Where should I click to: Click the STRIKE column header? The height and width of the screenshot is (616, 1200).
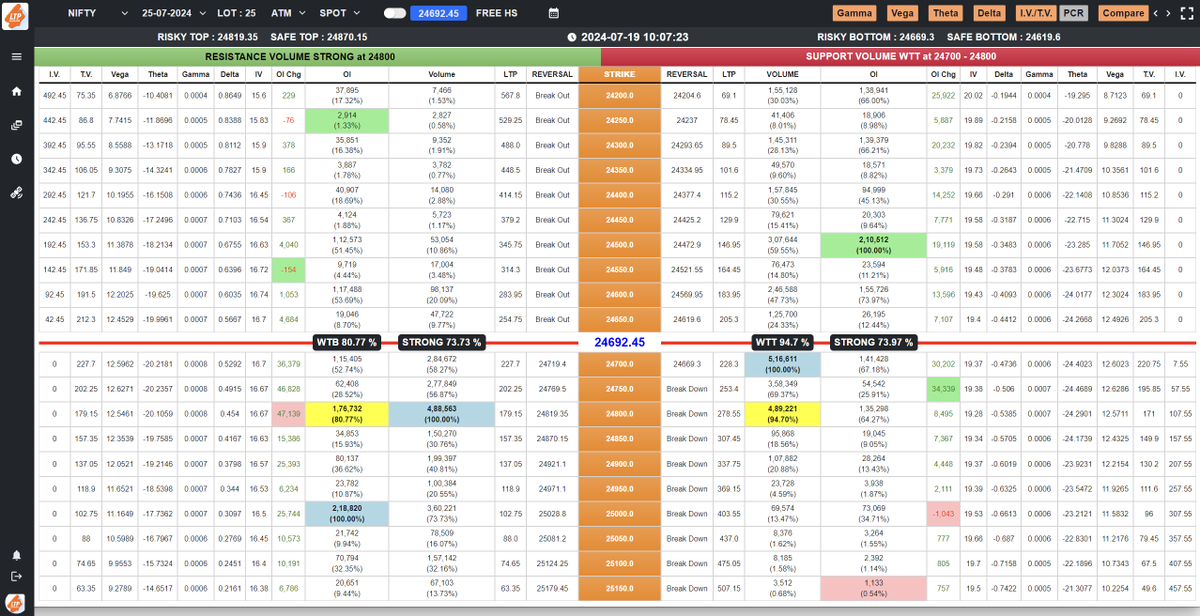click(619, 74)
